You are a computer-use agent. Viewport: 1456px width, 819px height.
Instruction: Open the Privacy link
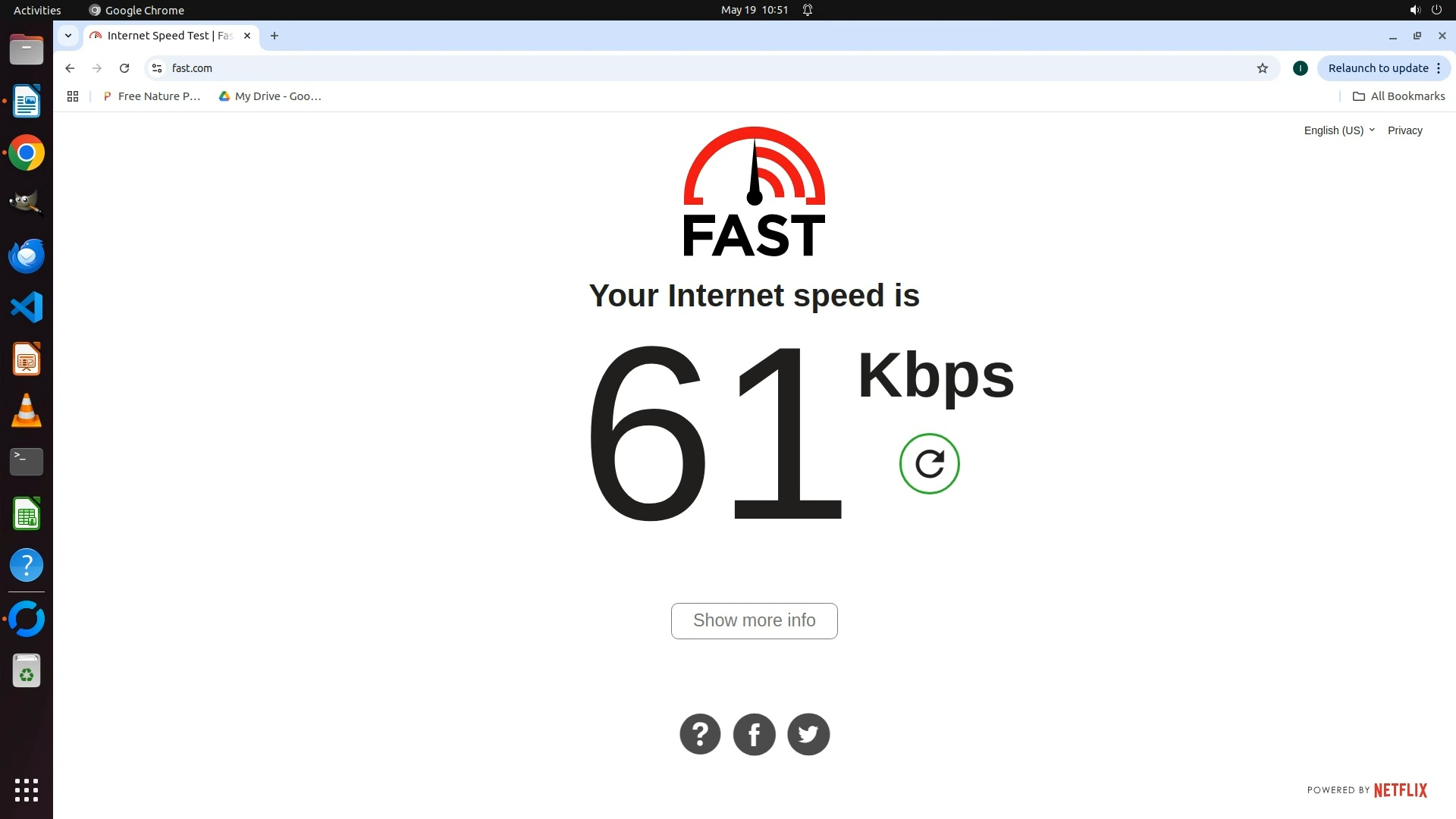click(x=1405, y=130)
